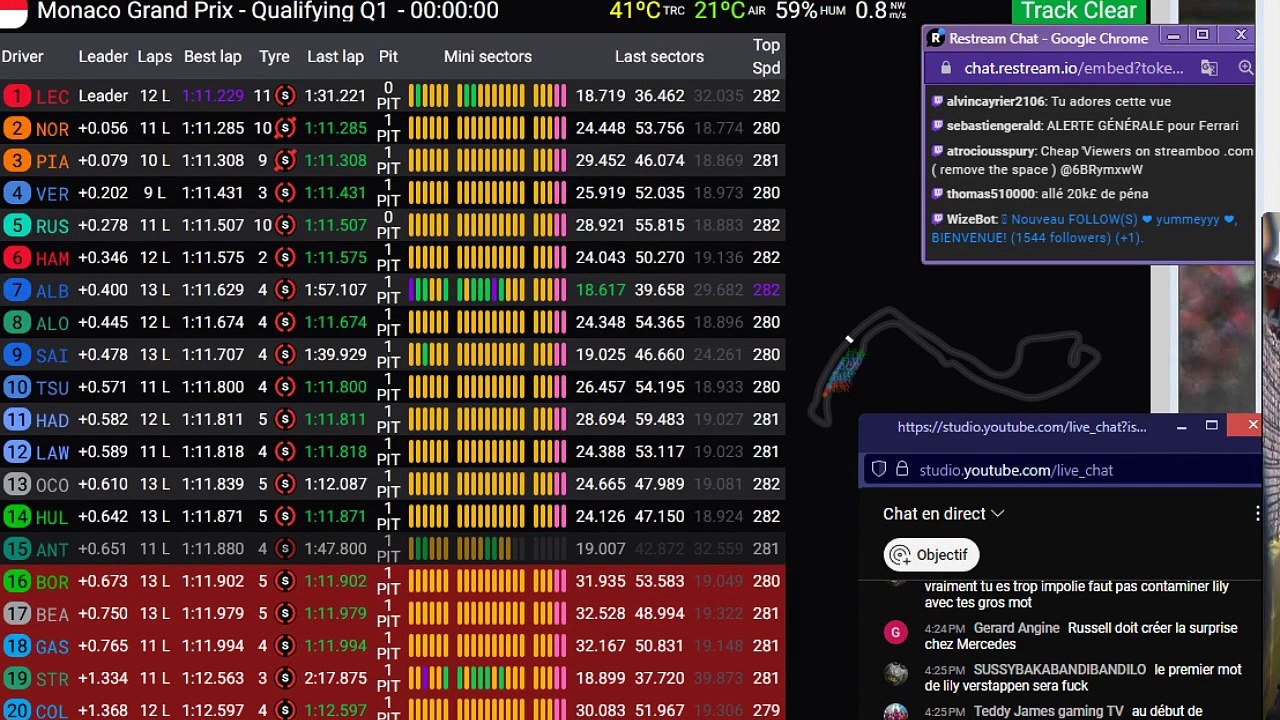Click the Monaco Grand Prix Qualifying Q1 title
The height and width of the screenshot is (720, 1280).
click(268, 11)
